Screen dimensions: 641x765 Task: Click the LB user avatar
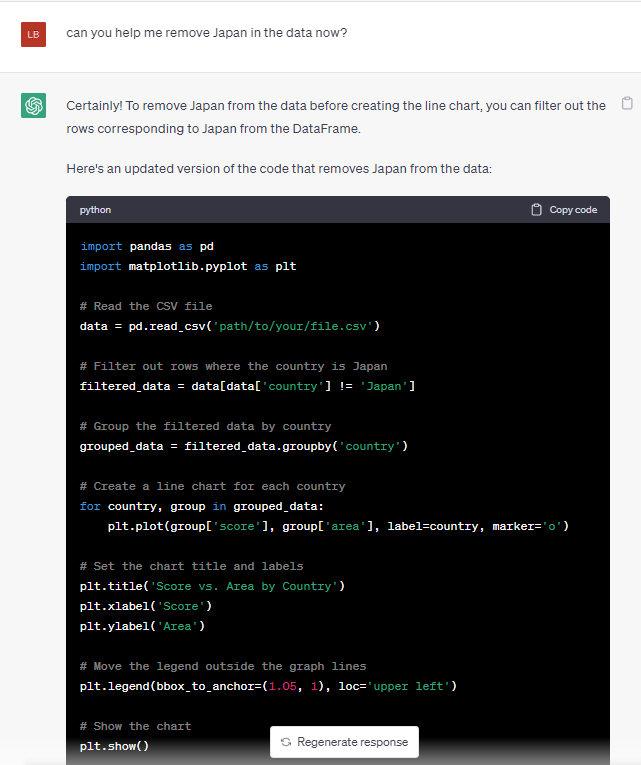(34, 35)
